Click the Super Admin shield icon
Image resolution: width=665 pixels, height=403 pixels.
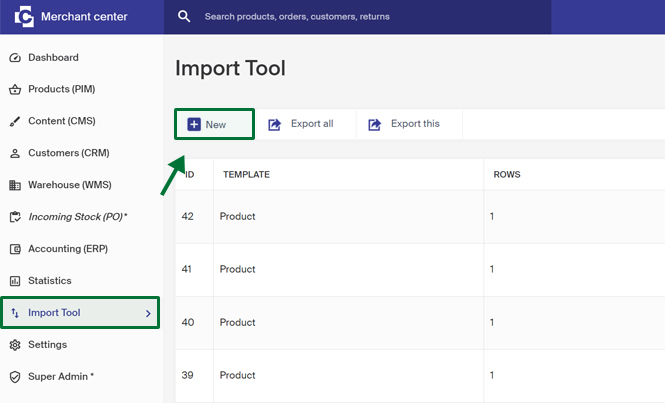click(15, 377)
